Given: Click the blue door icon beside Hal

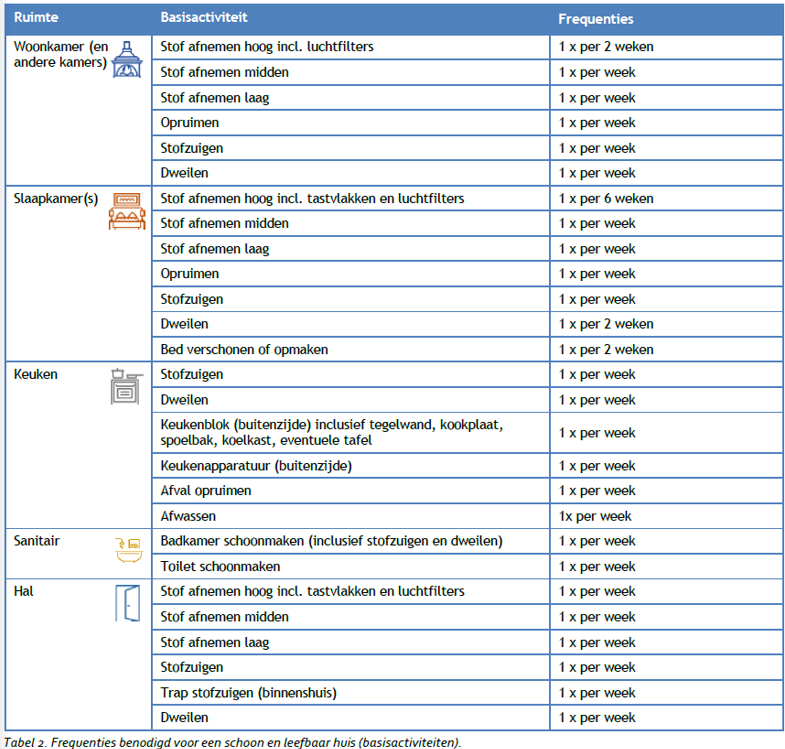Looking at the screenshot, I should (x=127, y=603).
